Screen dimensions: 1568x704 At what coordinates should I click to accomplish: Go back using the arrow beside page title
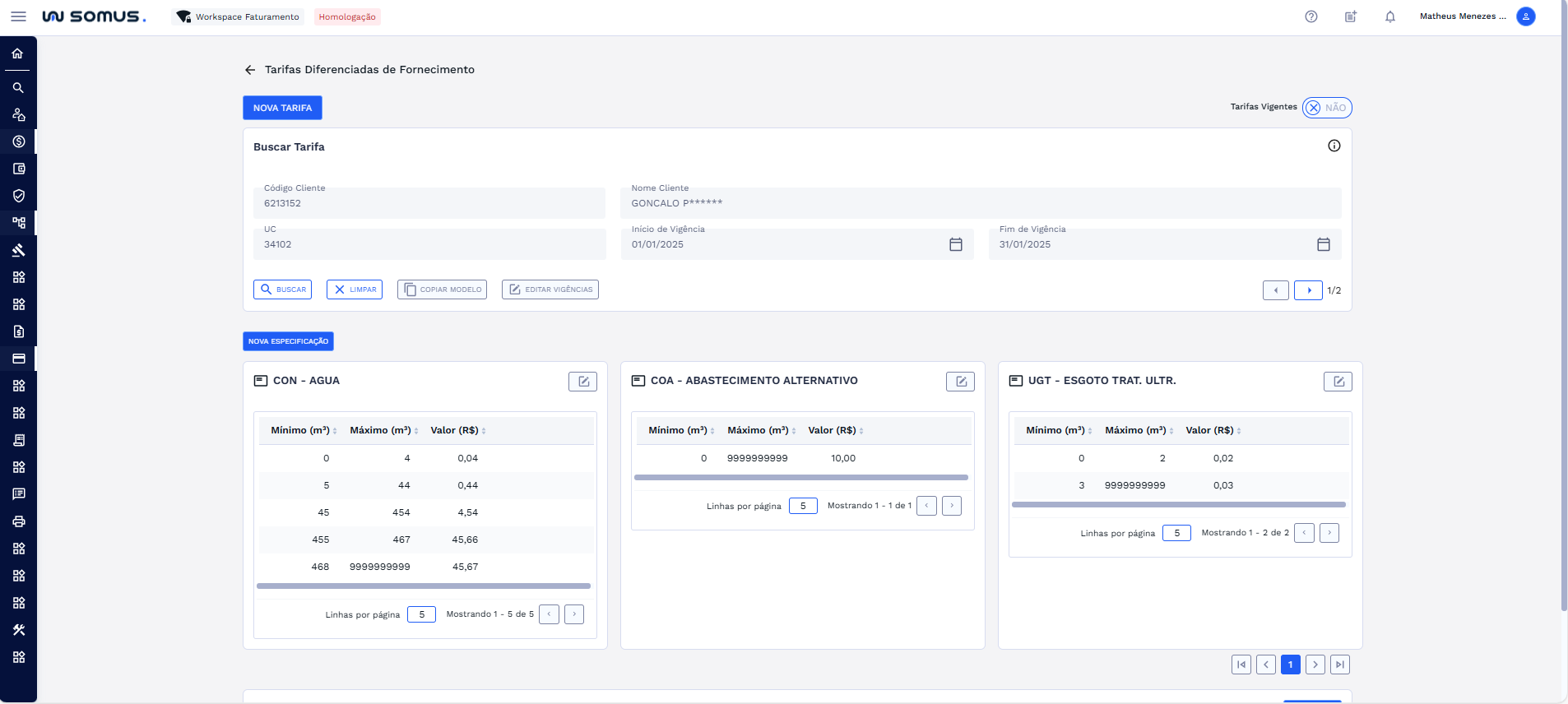click(250, 70)
